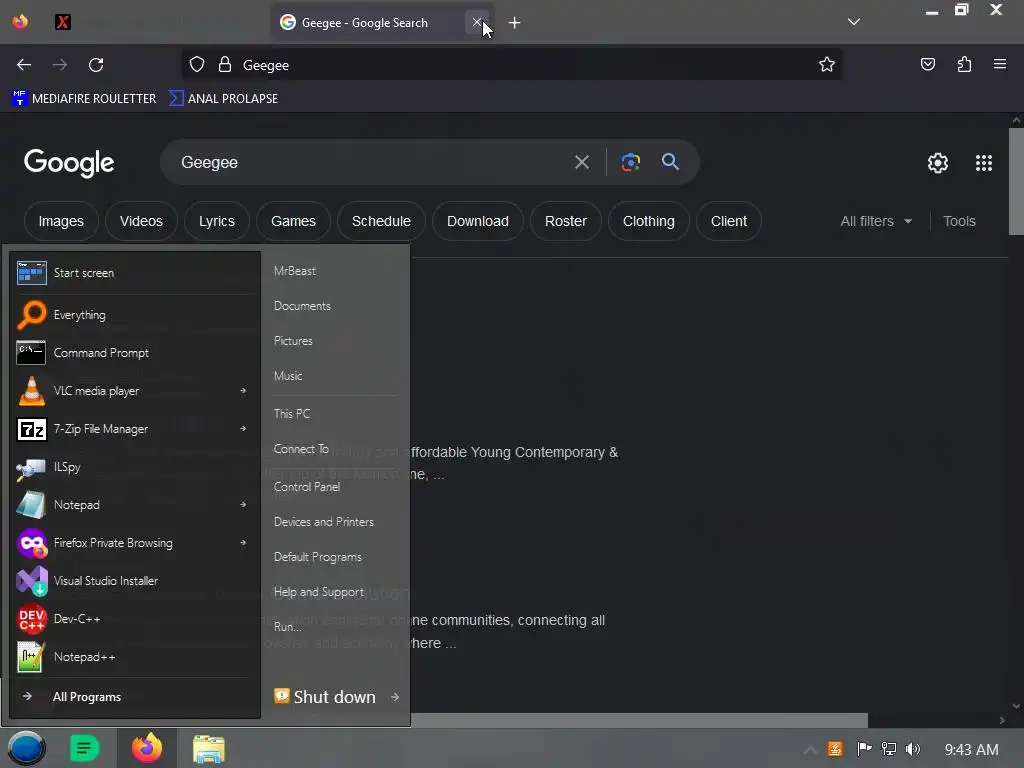Launch Firefox Private Browsing
Viewport: 1024px width, 768px height.
click(124, 543)
